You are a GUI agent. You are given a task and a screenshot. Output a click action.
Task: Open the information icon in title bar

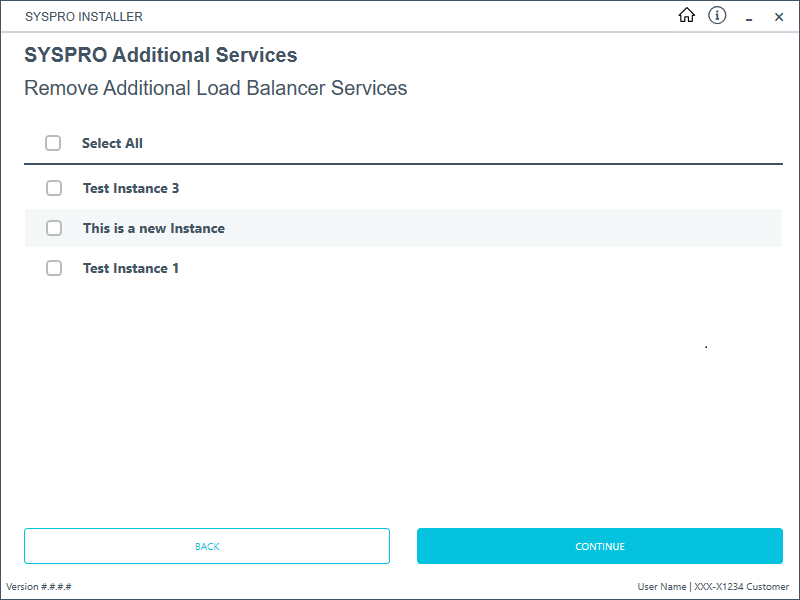(x=717, y=16)
